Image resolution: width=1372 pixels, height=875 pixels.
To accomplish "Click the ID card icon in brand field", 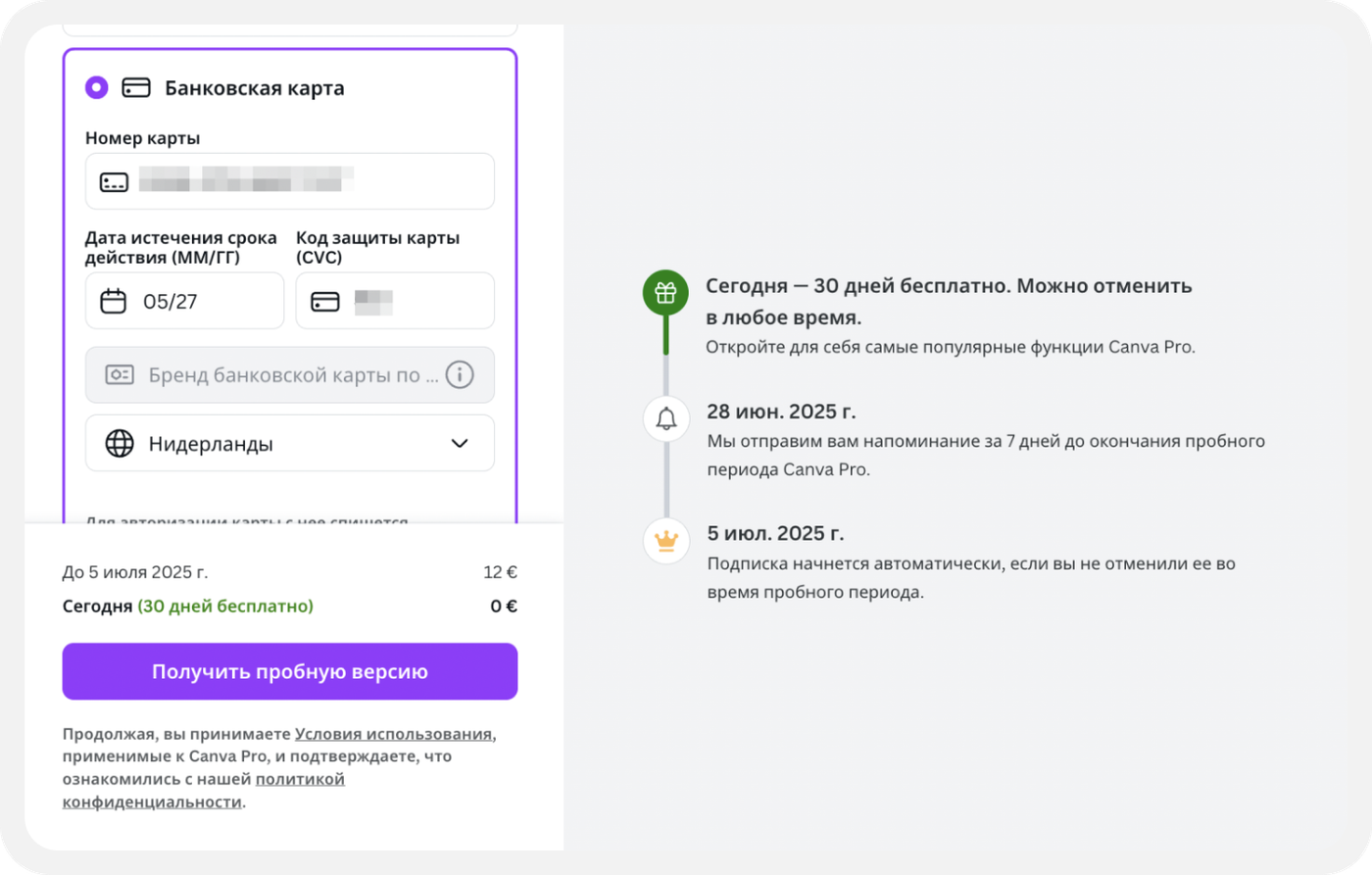I will [x=120, y=375].
